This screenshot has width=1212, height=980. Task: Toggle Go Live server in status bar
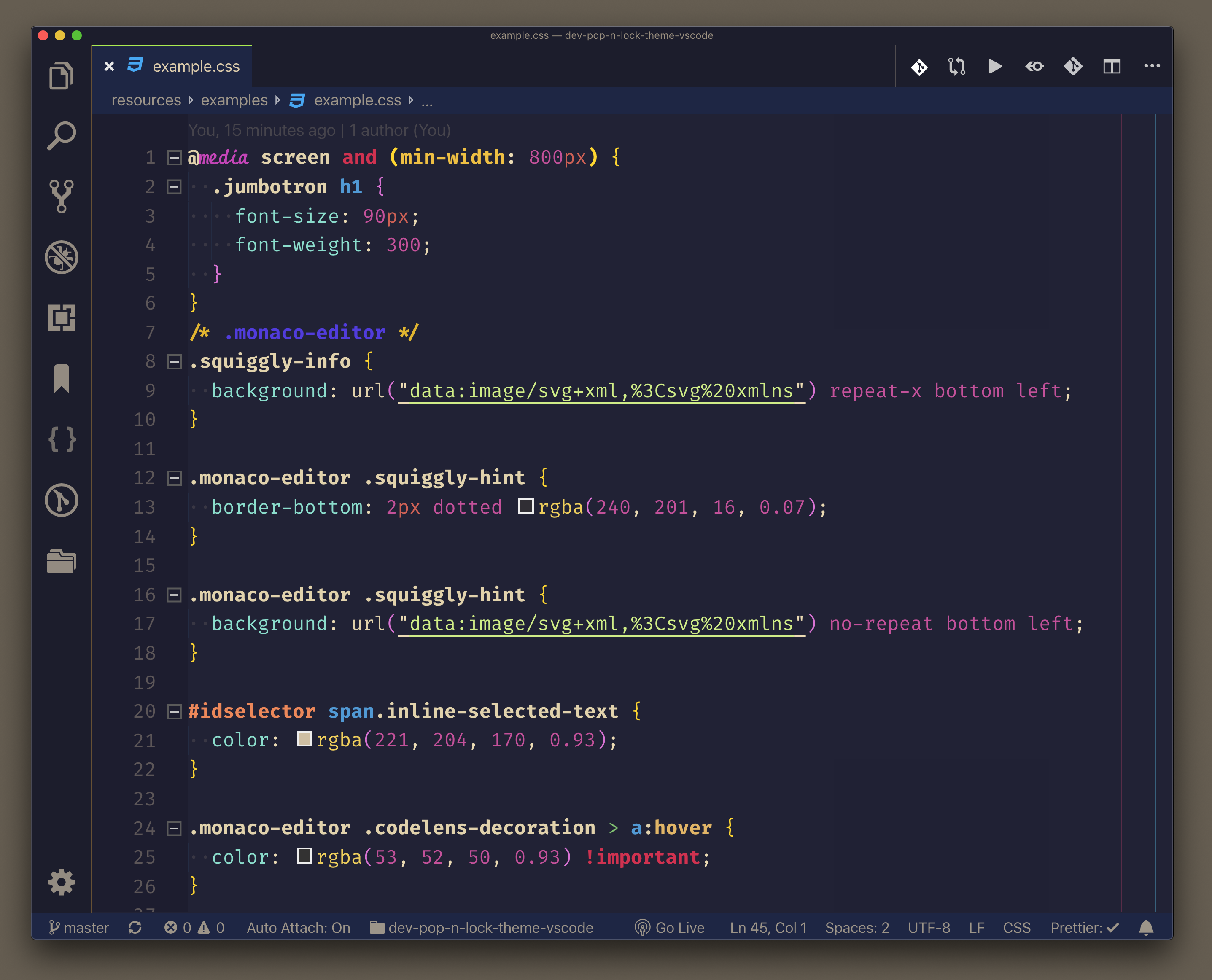670,928
